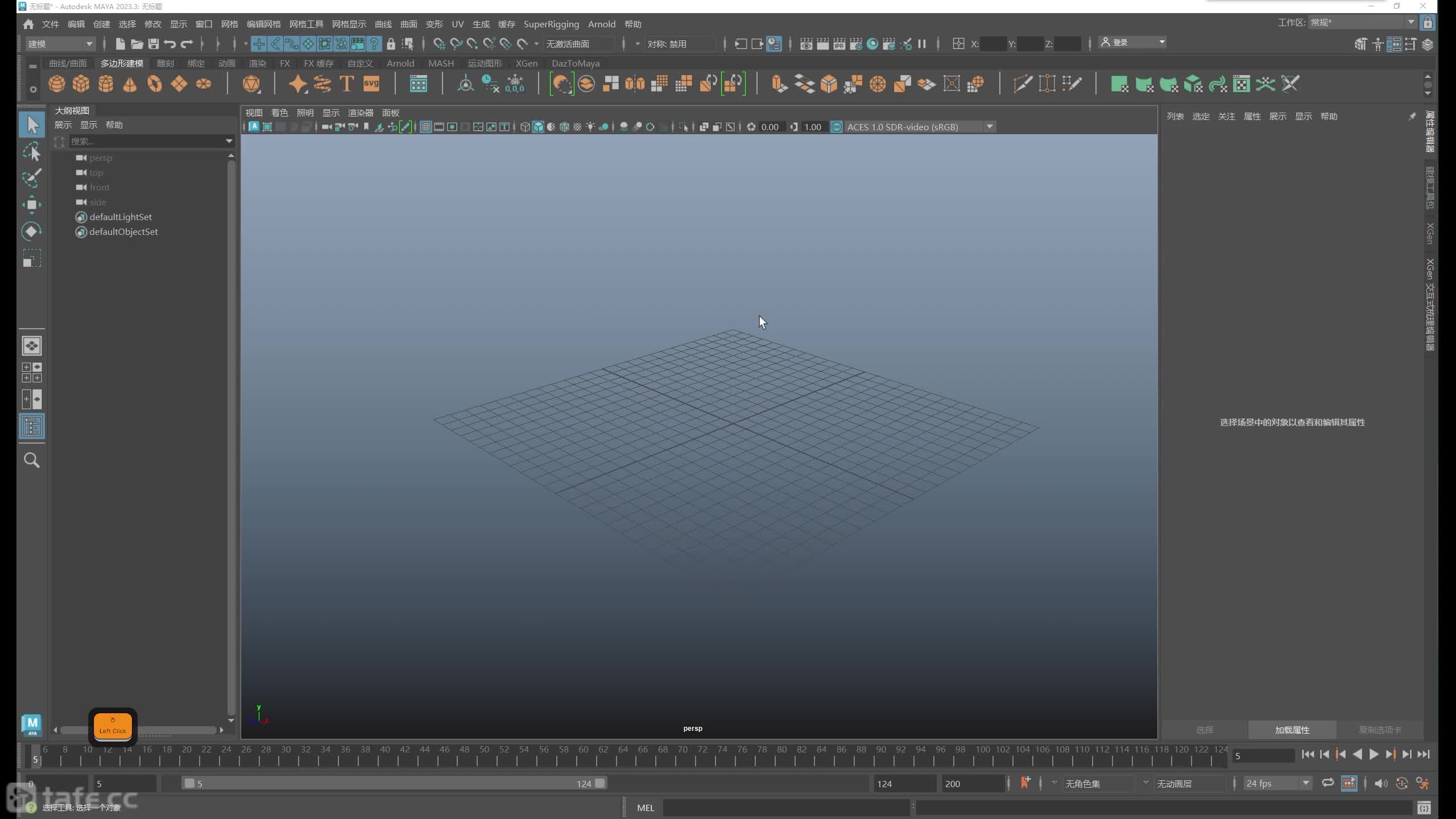The width and height of the screenshot is (1456, 819).
Task: Open the search magnifier in left toolbar
Action: (x=32, y=460)
